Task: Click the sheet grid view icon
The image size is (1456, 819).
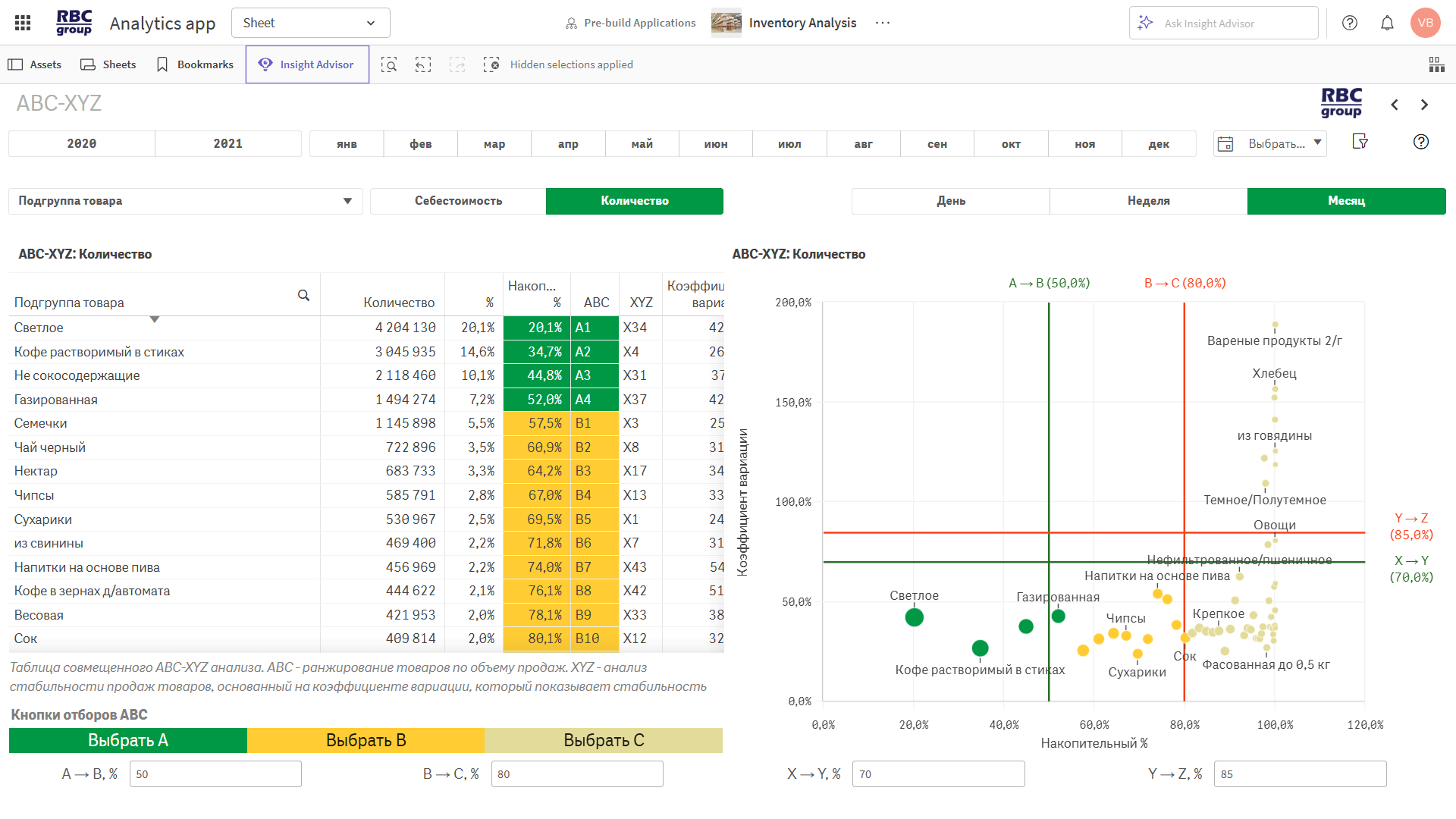Action: (x=1436, y=64)
